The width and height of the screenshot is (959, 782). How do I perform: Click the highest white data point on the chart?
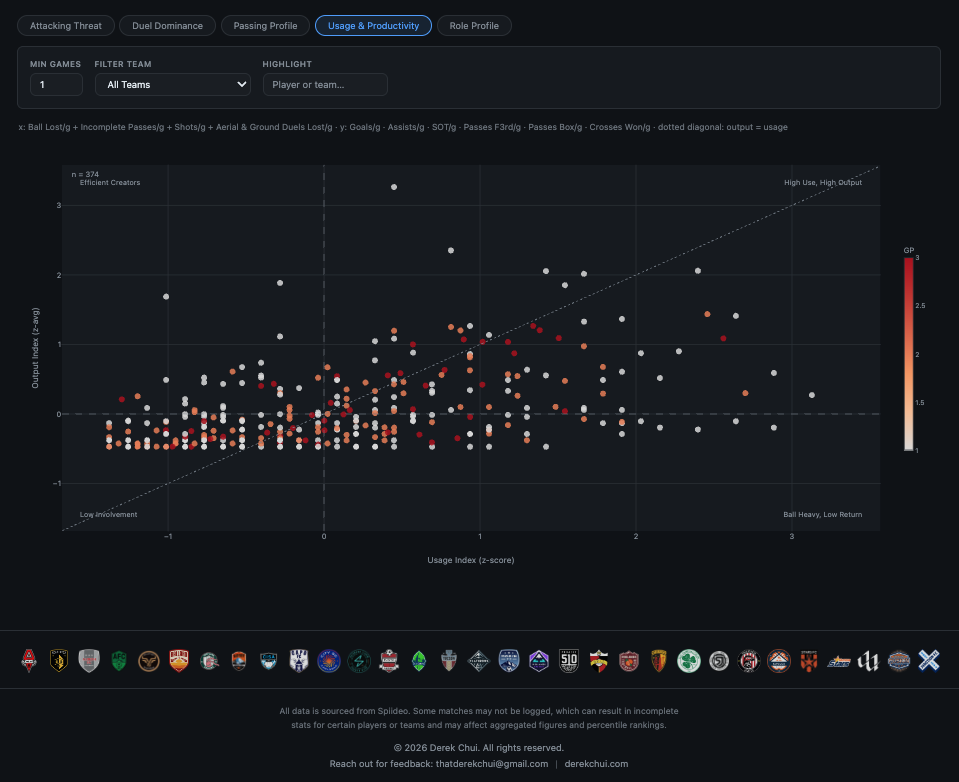[x=394, y=187]
